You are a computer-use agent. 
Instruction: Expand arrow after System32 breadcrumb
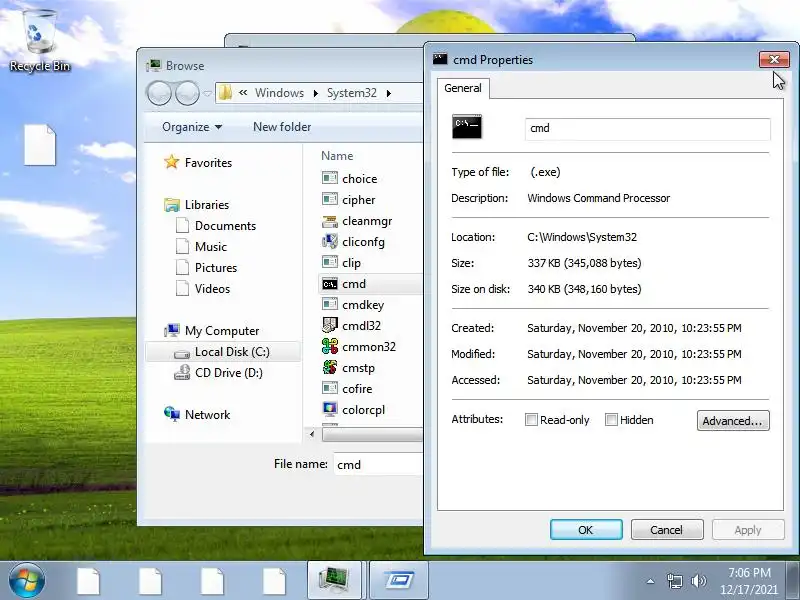tap(389, 93)
